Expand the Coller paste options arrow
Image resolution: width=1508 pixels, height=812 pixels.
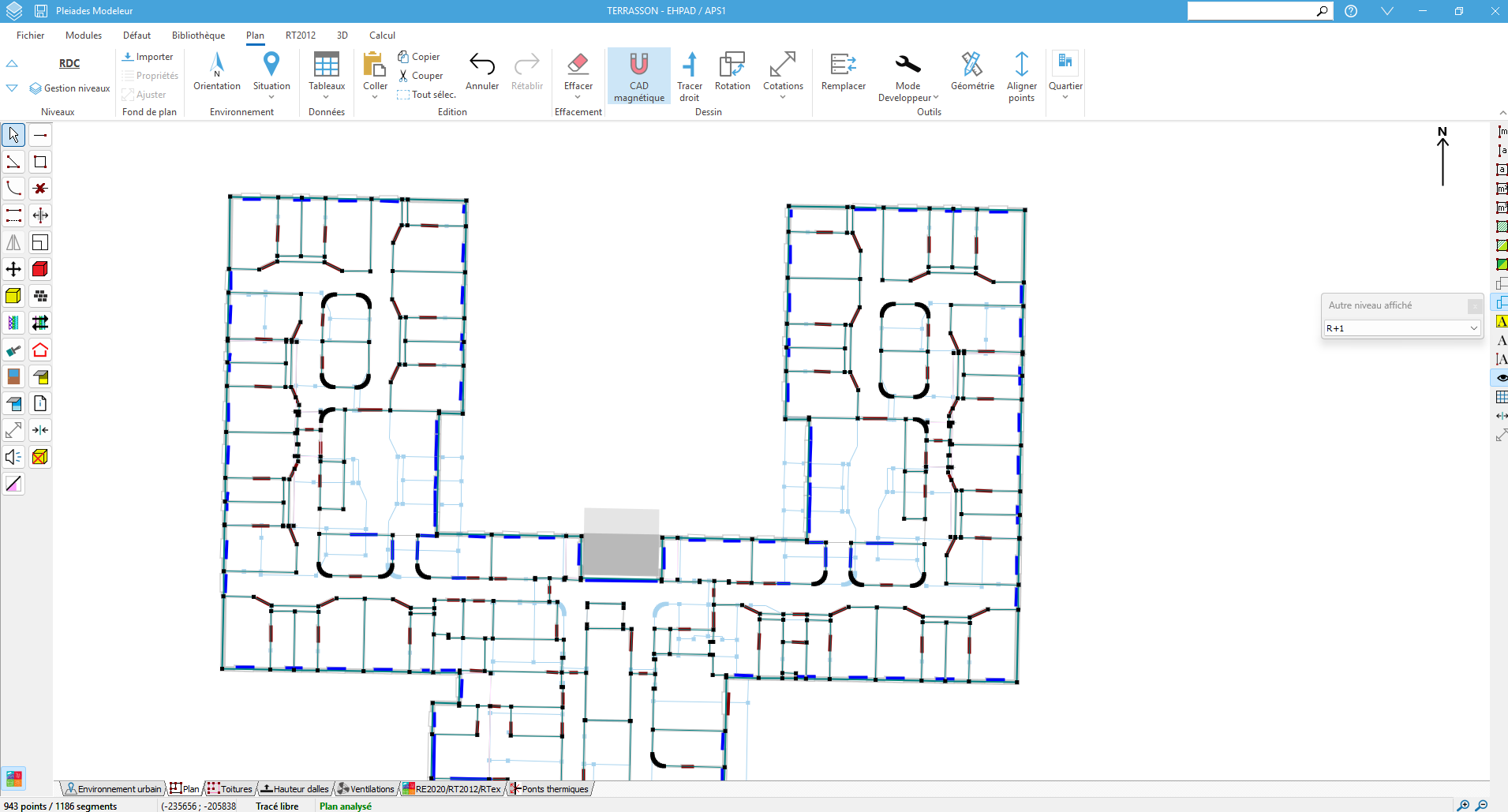[375, 97]
